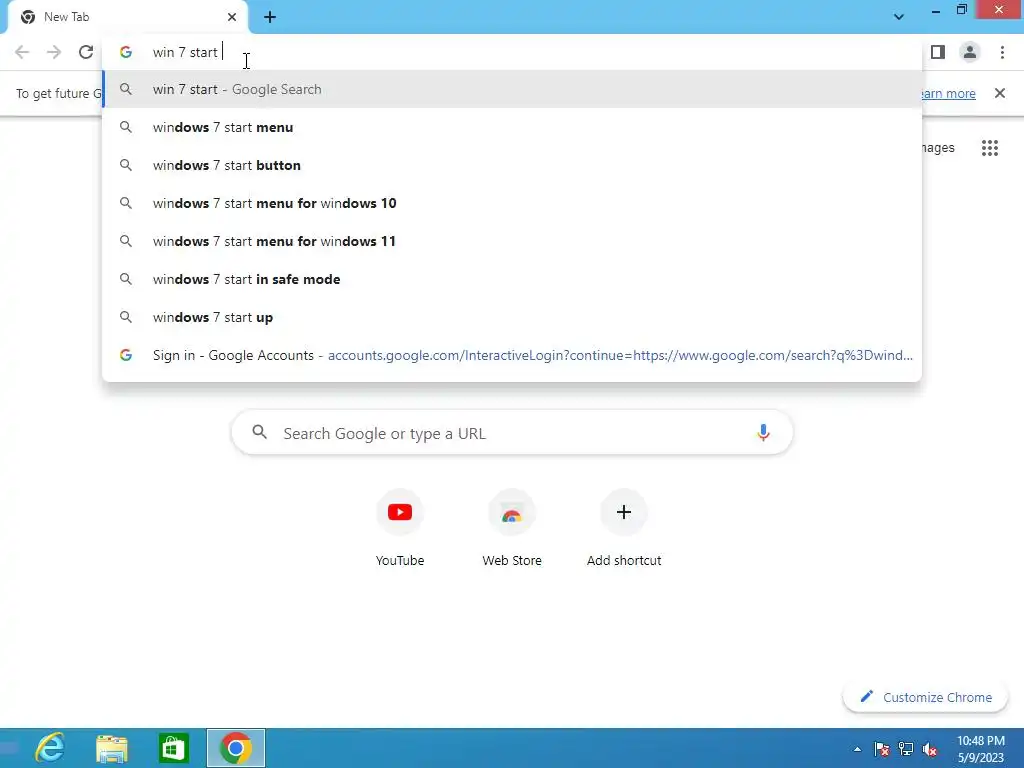This screenshot has height=768, width=1024.
Task: Dismiss the info bar with X
Action: (x=1000, y=93)
